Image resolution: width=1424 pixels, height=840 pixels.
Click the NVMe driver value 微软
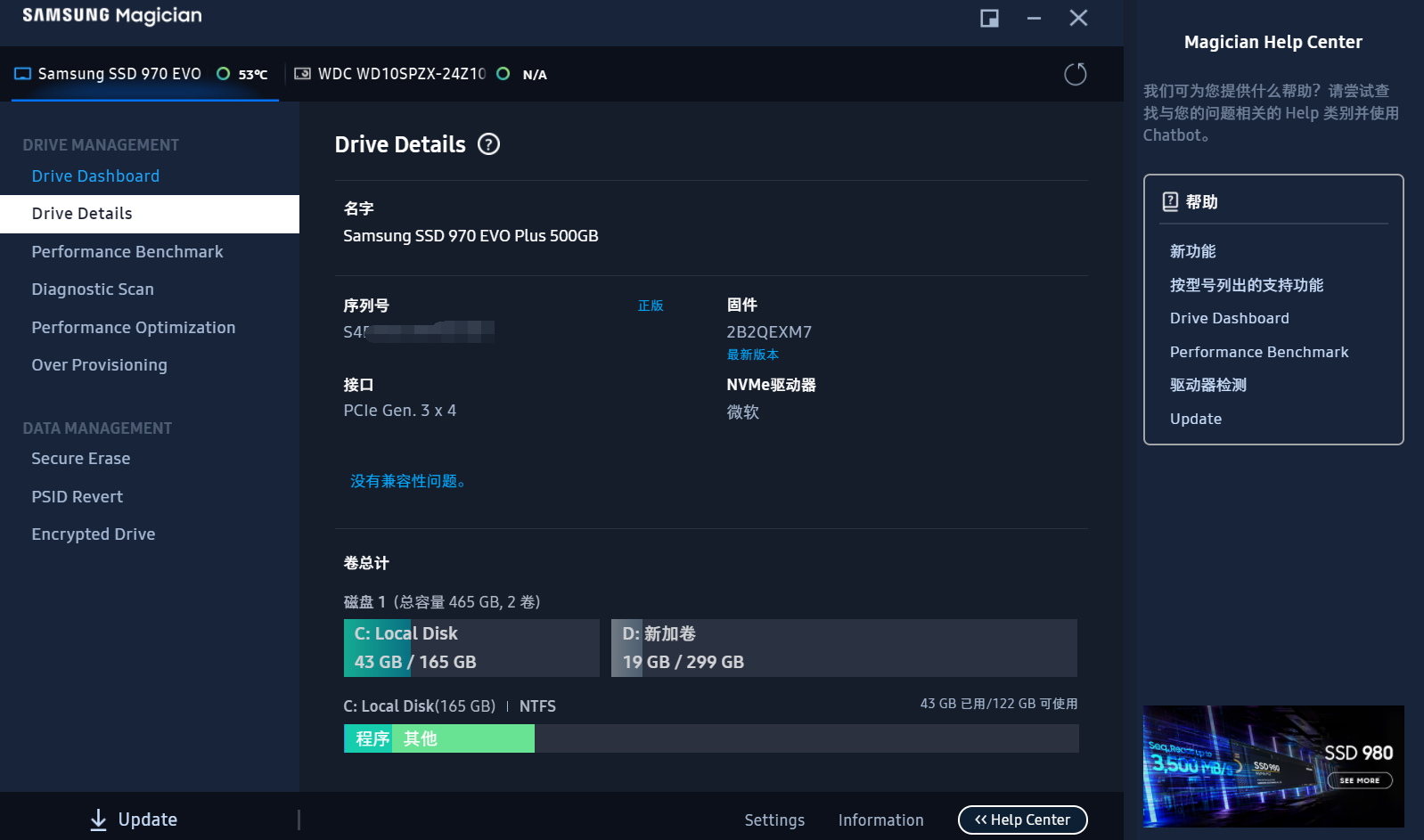click(x=743, y=412)
